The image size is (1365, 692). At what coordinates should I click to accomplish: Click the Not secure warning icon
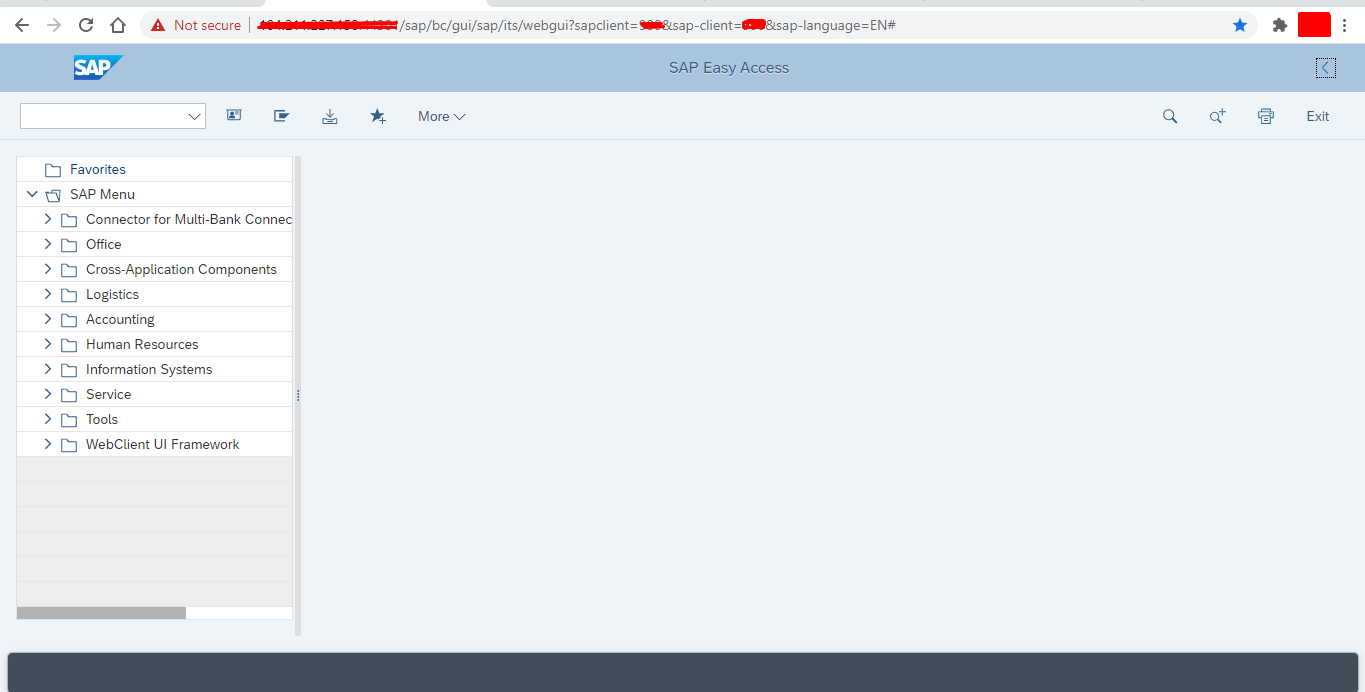click(158, 25)
